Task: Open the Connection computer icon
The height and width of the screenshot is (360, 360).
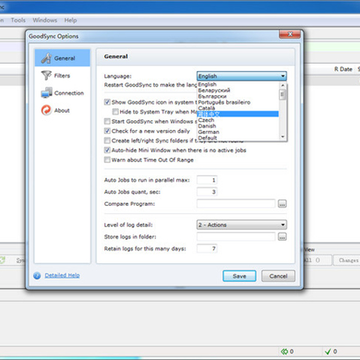Action: coord(46,93)
